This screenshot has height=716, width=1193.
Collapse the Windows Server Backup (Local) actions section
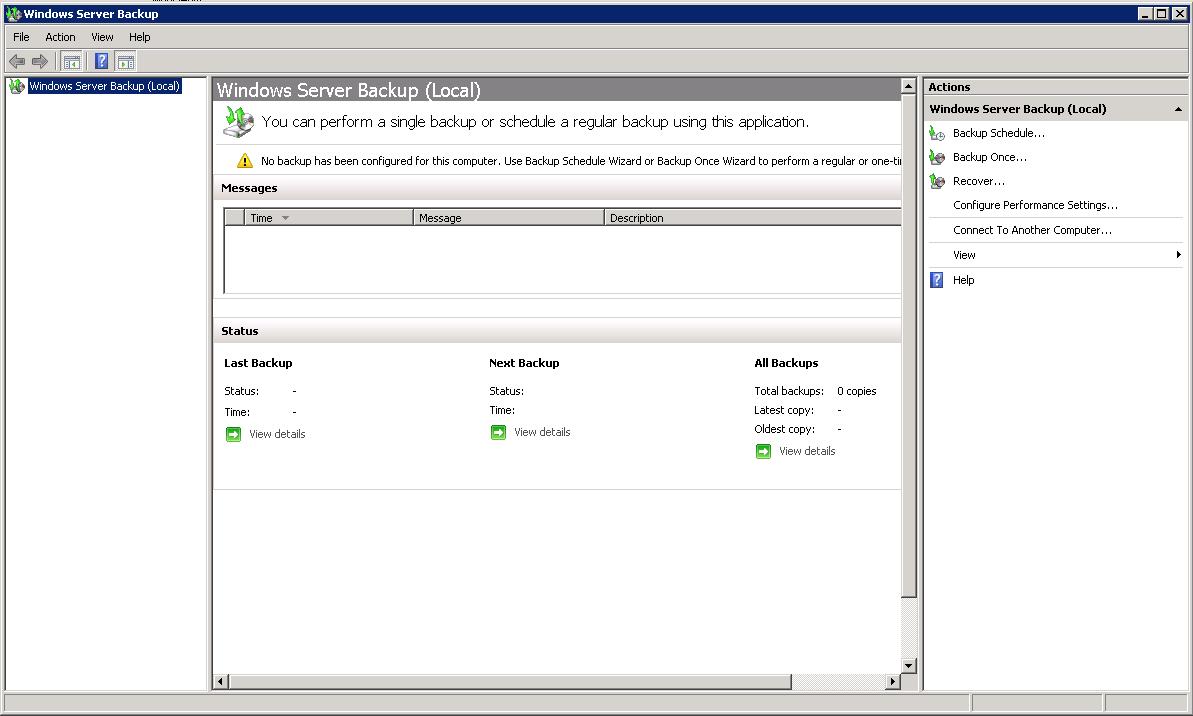click(x=1178, y=110)
